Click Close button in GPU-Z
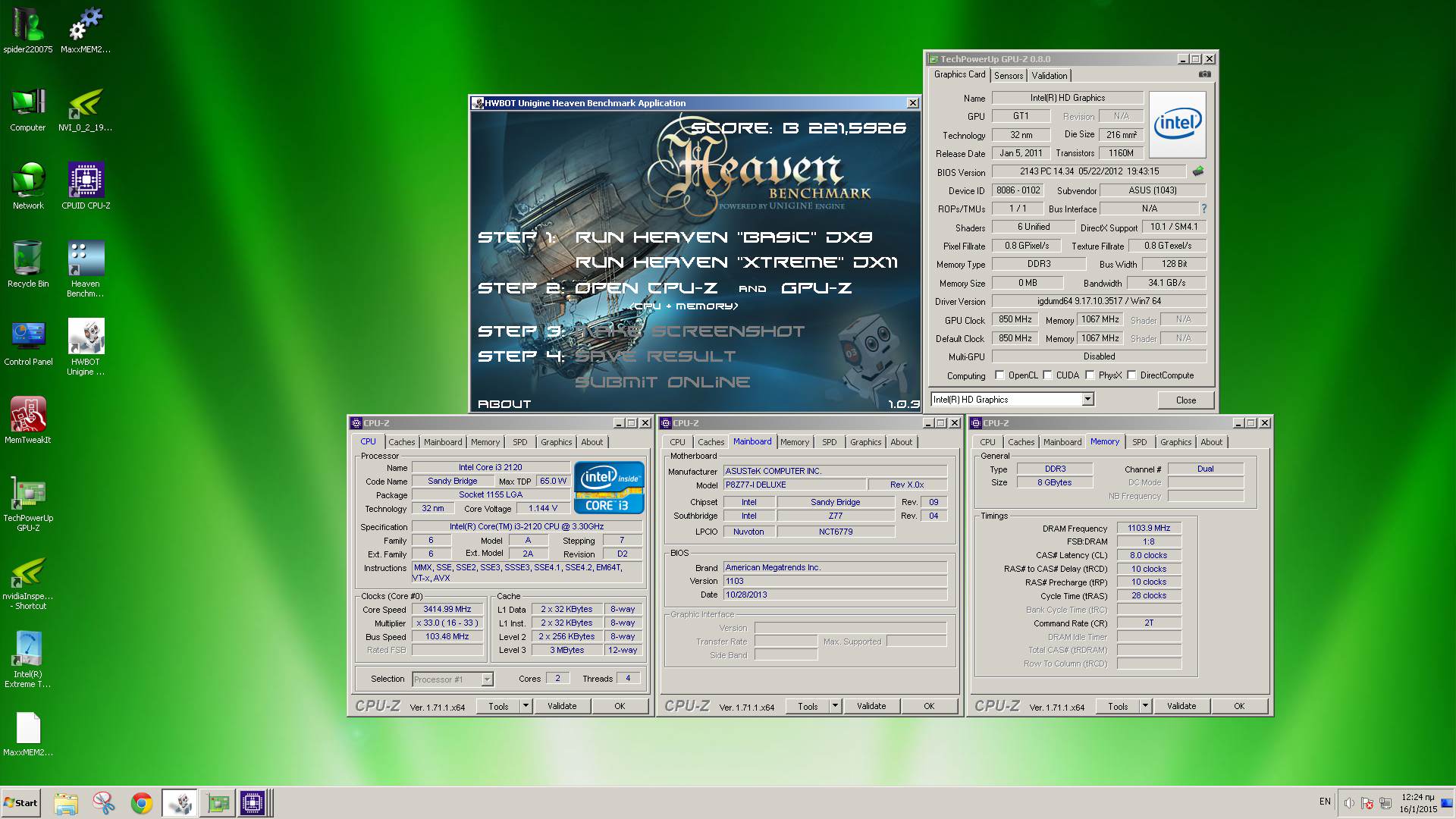This screenshot has height=819, width=1456. [1186, 400]
